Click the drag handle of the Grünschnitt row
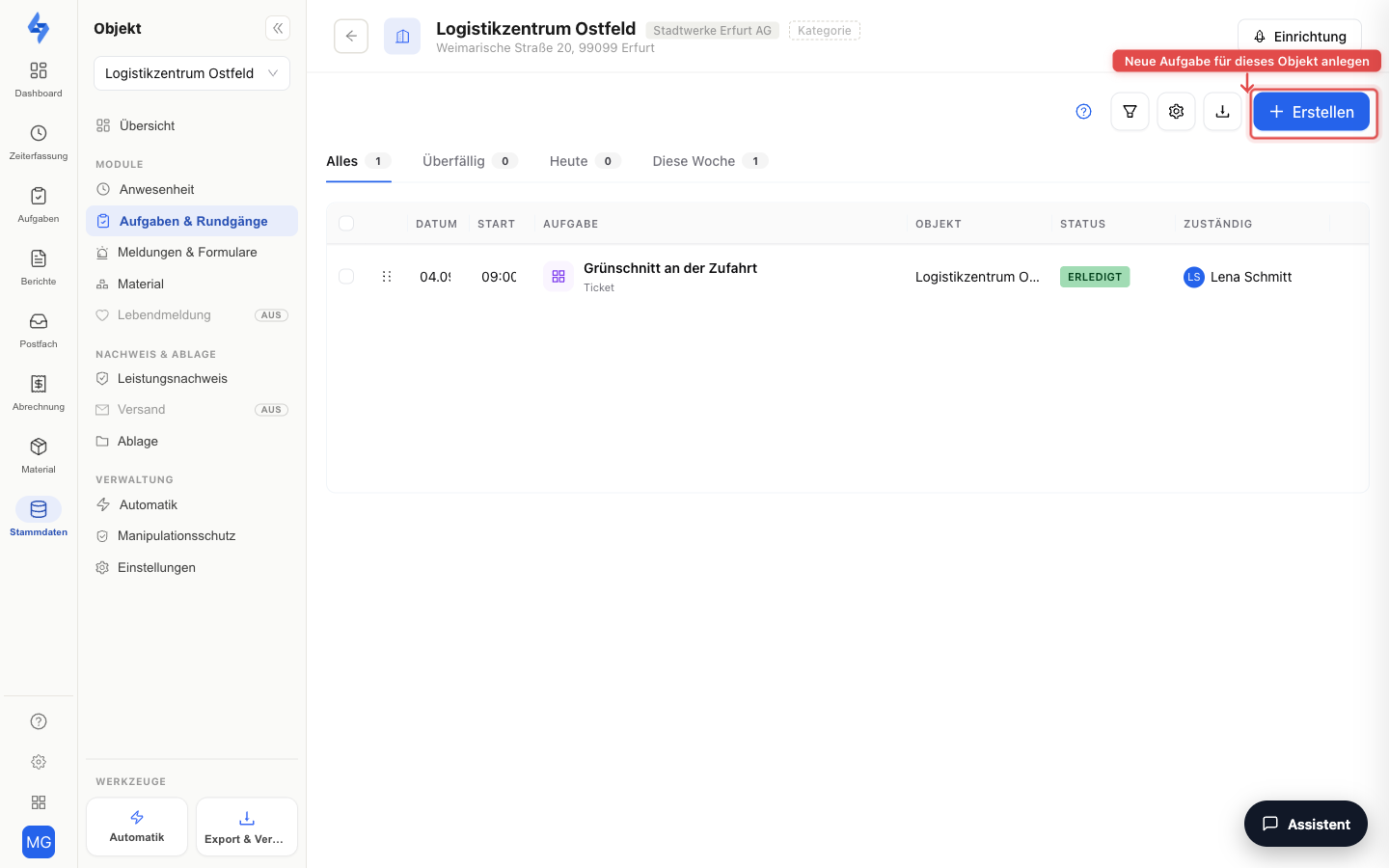 (x=387, y=277)
